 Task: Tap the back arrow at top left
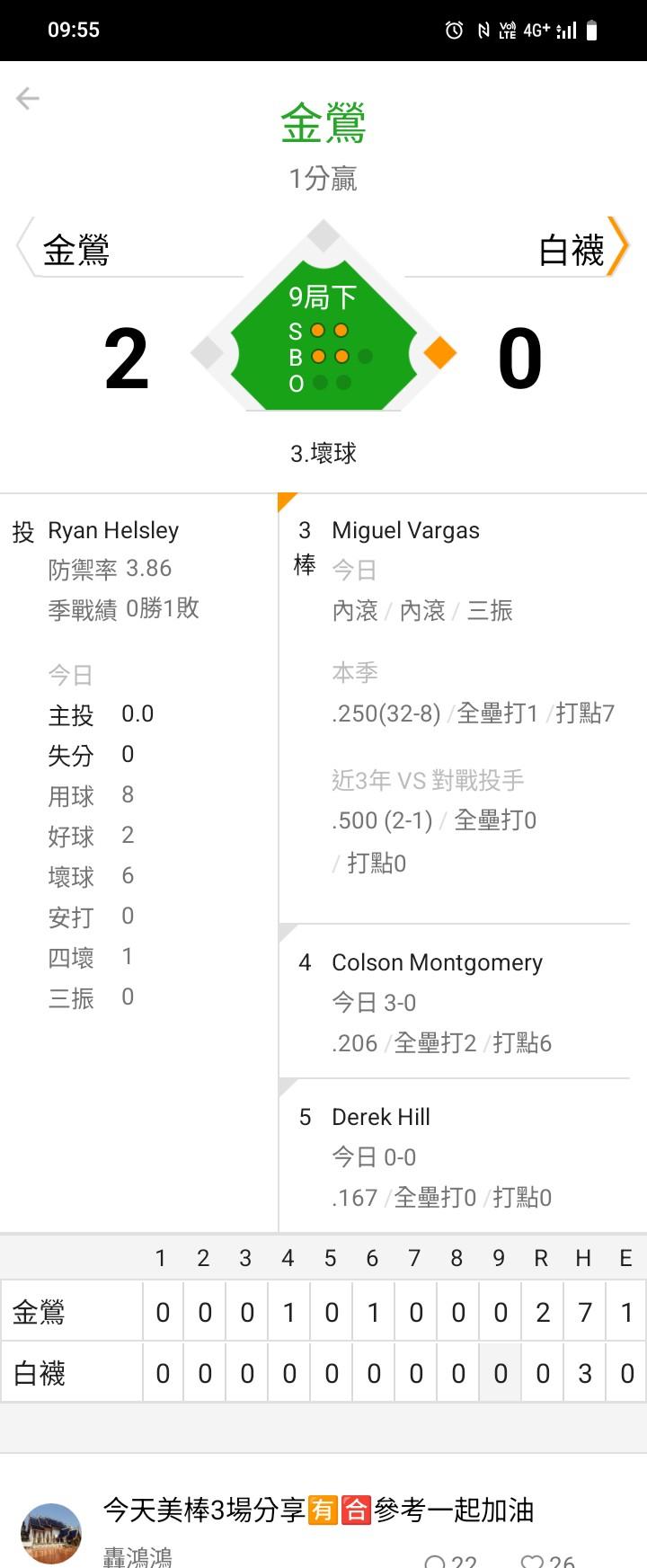point(28,98)
